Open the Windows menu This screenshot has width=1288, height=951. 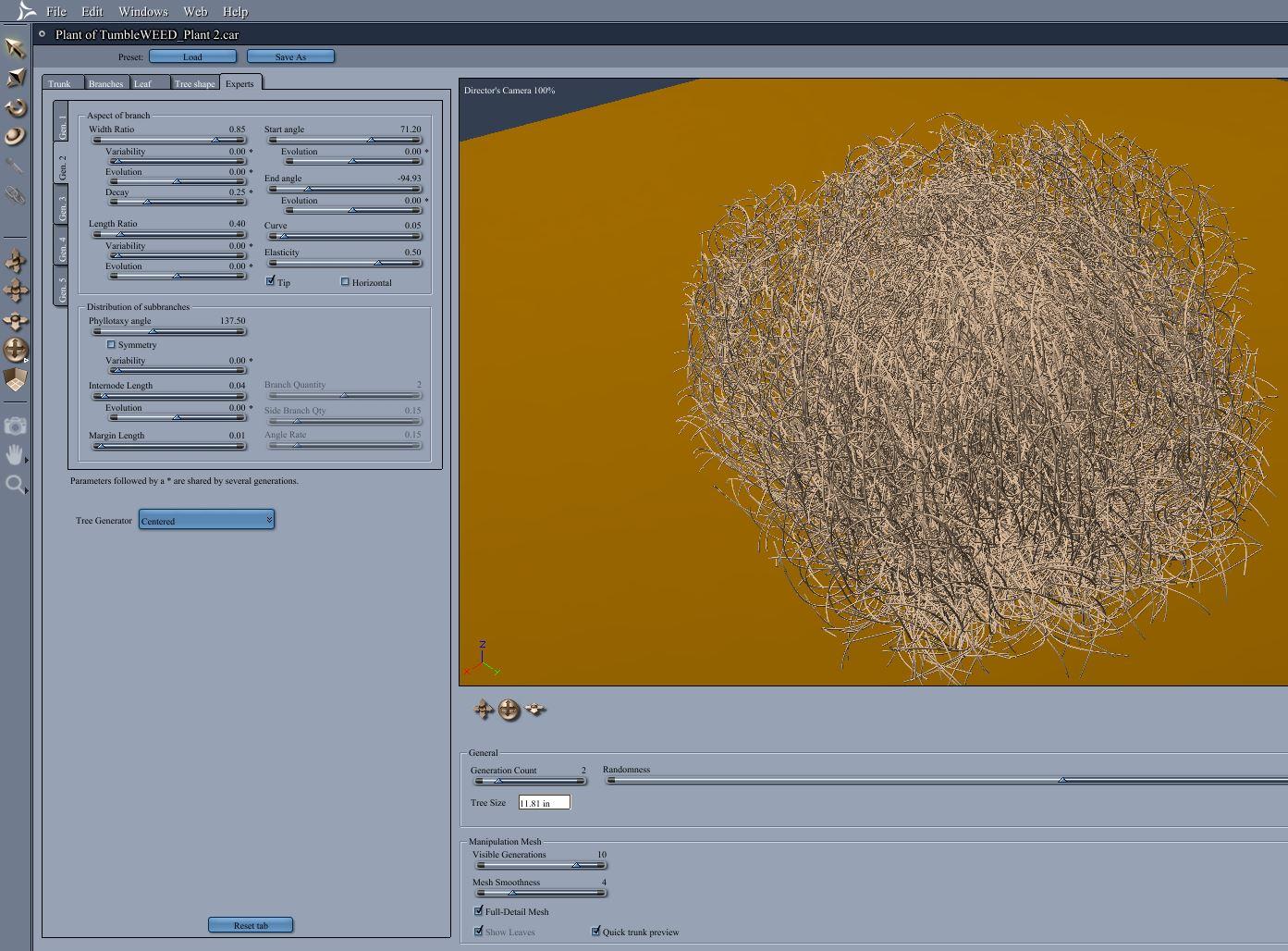click(142, 11)
